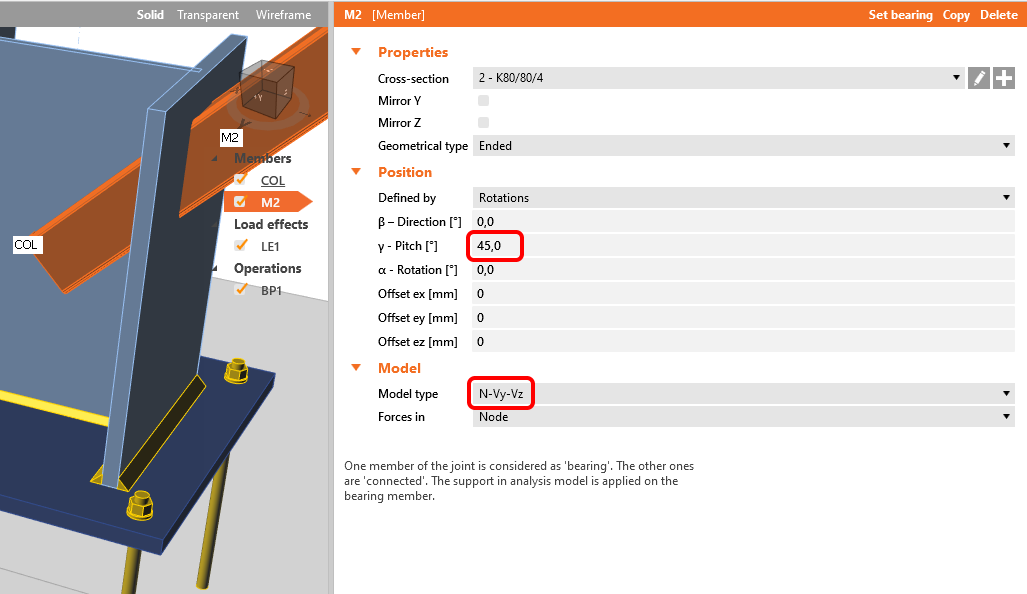Click Copy member button
1027x594 pixels.
pyautogui.click(x=956, y=14)
